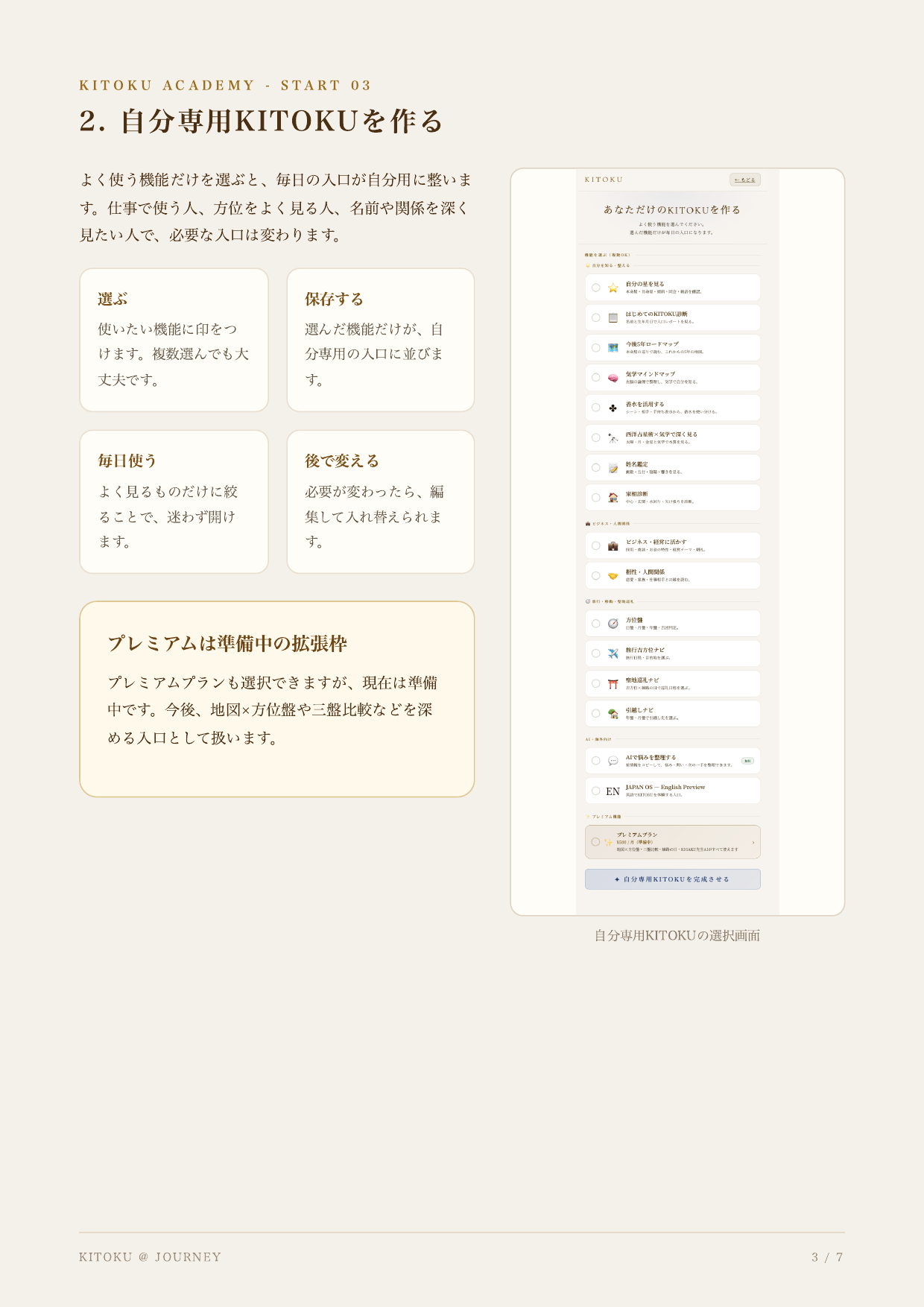Select the 旅行吉方位ナビ radio button
Image resolution: width=924 pixels, height=1307 pixels.
point(596,653)
